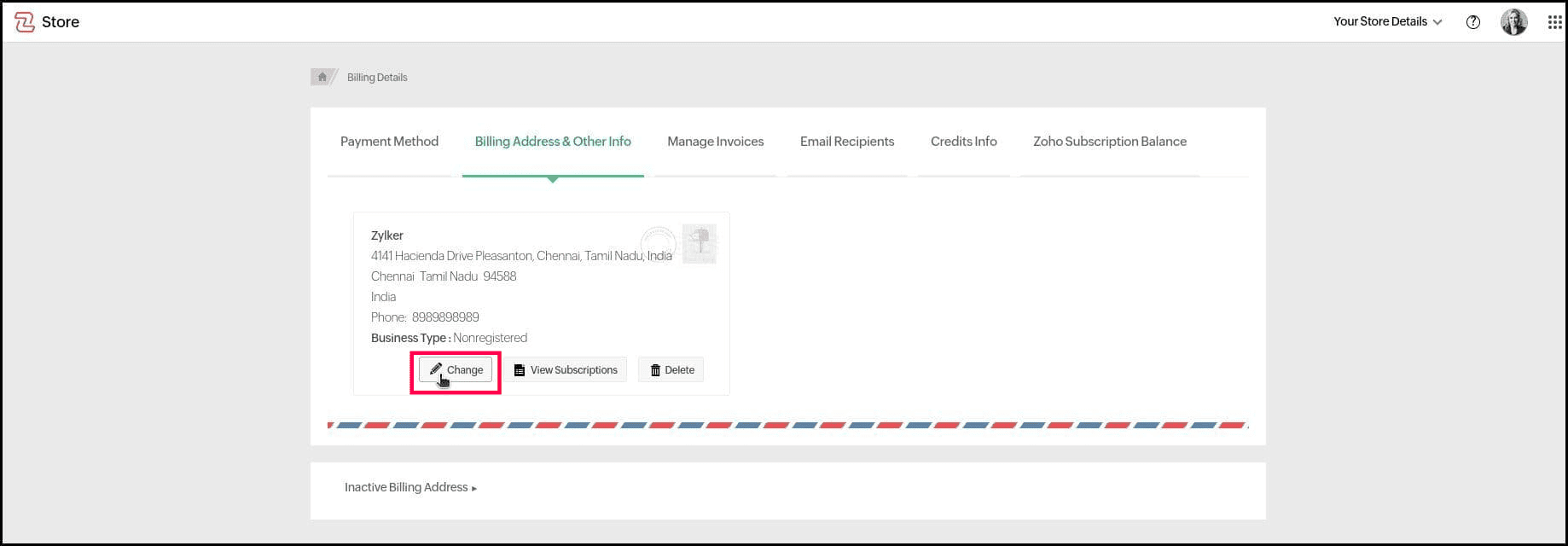Expand the Inactive Billing Address section
This screenshot has width=1568, height=546.
(410, 487)
